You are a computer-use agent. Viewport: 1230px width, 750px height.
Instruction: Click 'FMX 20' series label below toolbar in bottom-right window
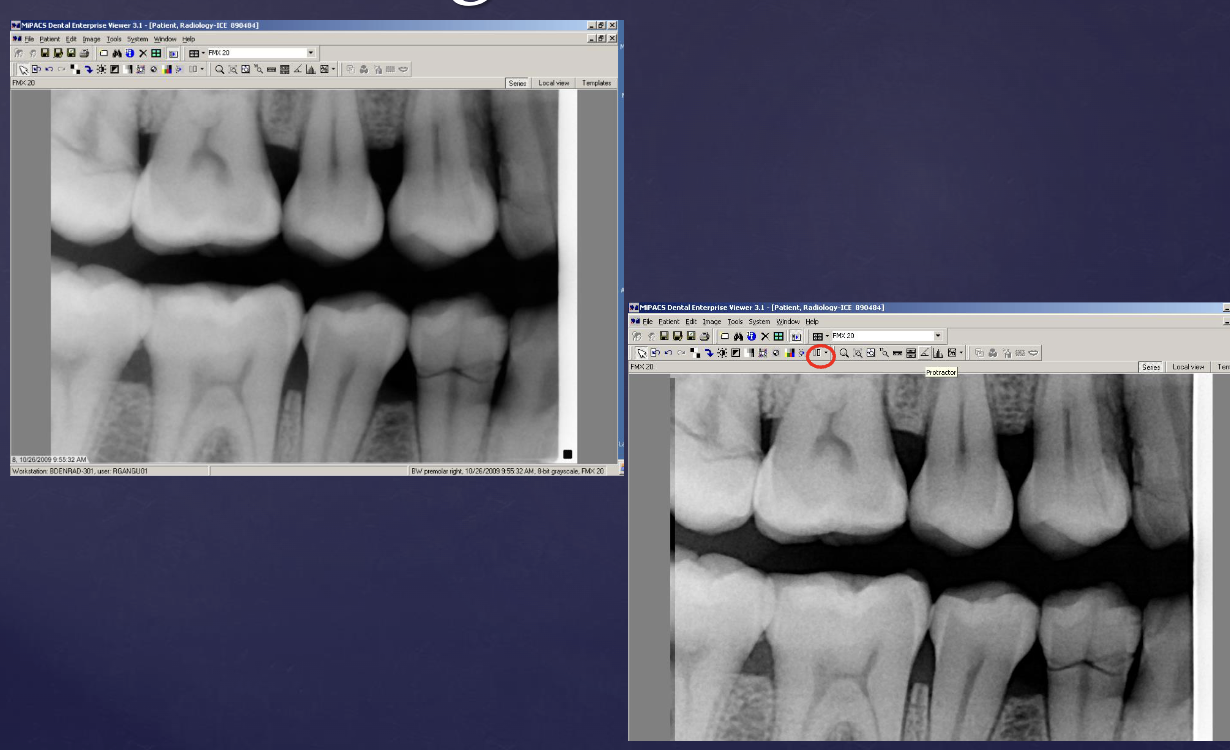(641, 367)
